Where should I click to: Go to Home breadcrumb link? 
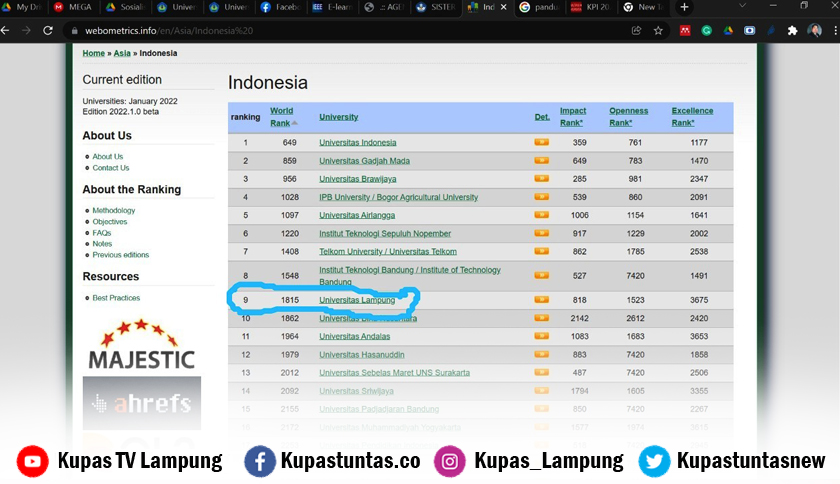[x=93, y=53]
